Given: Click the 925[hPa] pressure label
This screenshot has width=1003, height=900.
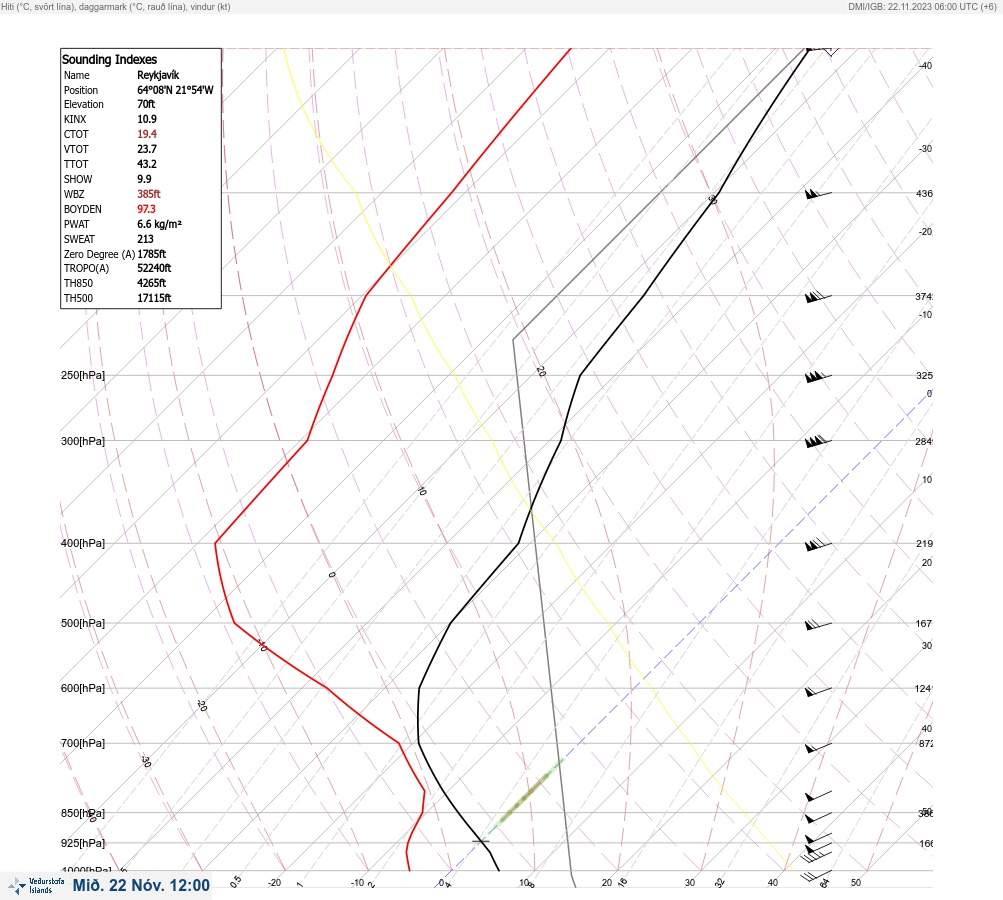Looking at the screenshot, I should tap(83, 843).
